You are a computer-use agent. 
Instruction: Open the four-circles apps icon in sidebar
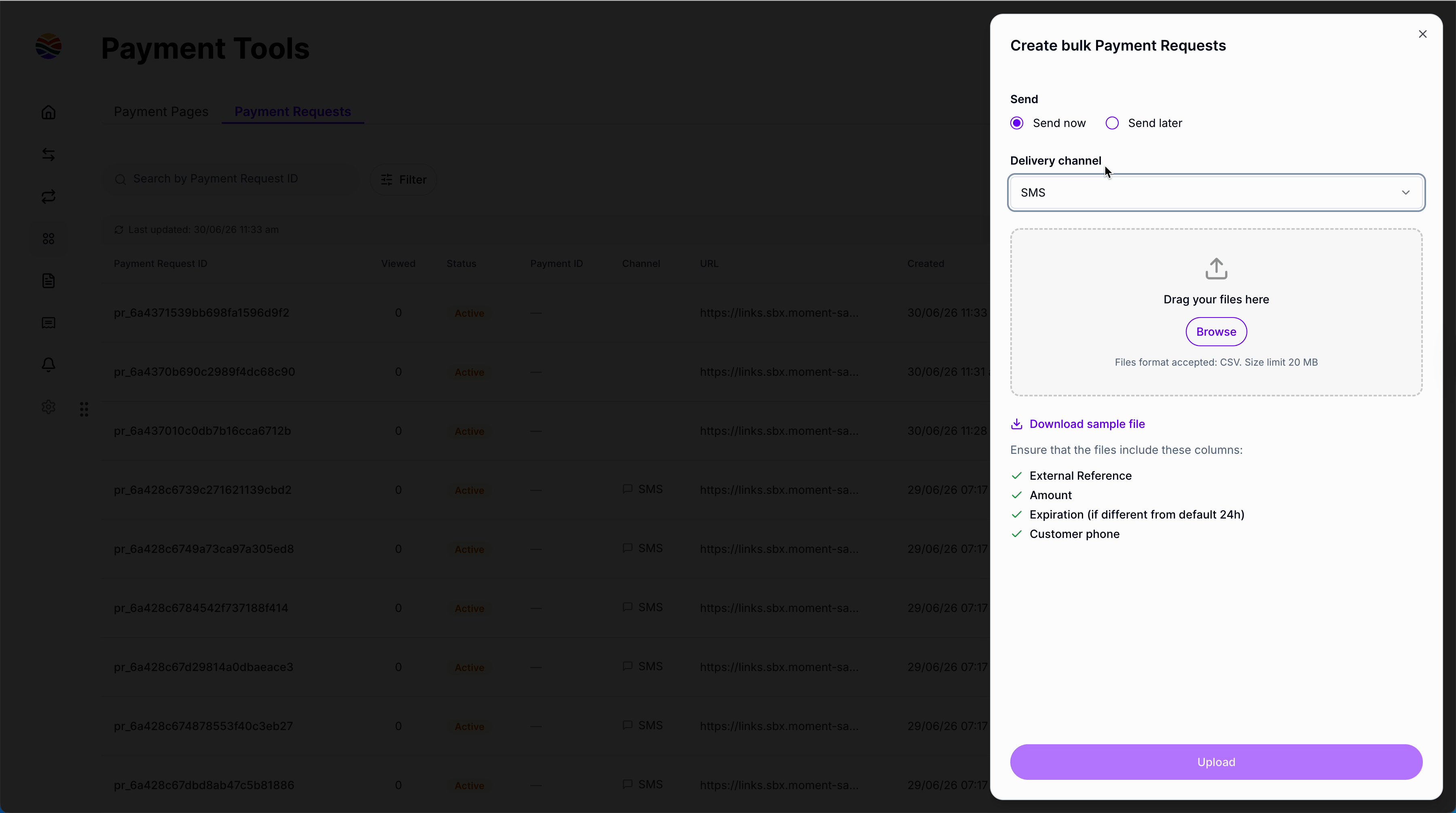pyautogui.click(x=49, y=239)
